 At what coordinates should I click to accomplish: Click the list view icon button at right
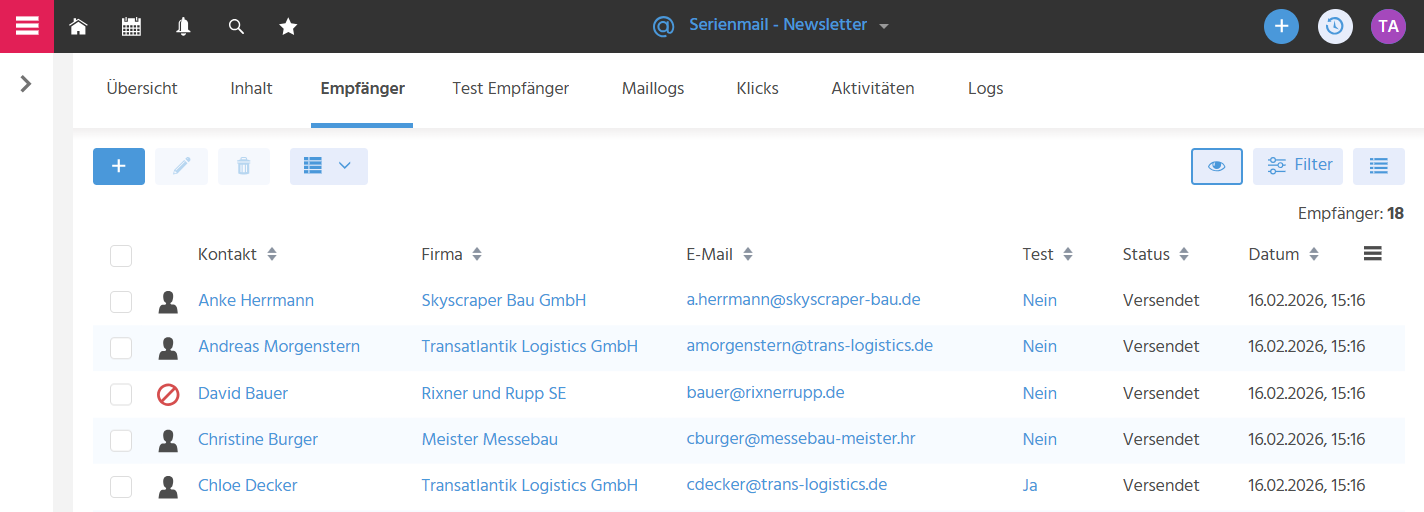[x=1379, y=166]
